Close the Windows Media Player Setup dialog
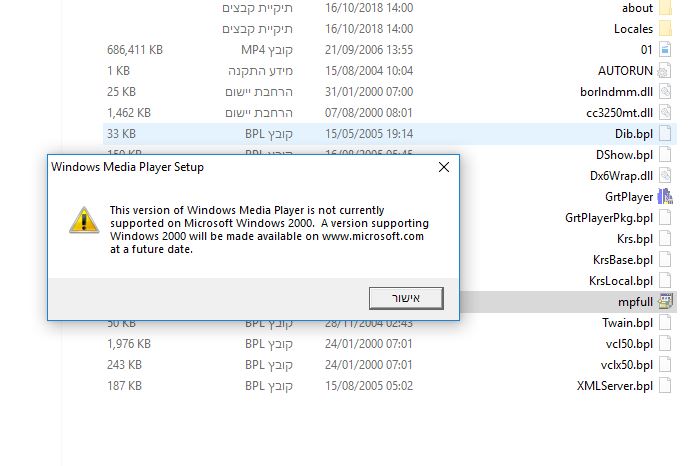The image size is (688, 466). 444,167
